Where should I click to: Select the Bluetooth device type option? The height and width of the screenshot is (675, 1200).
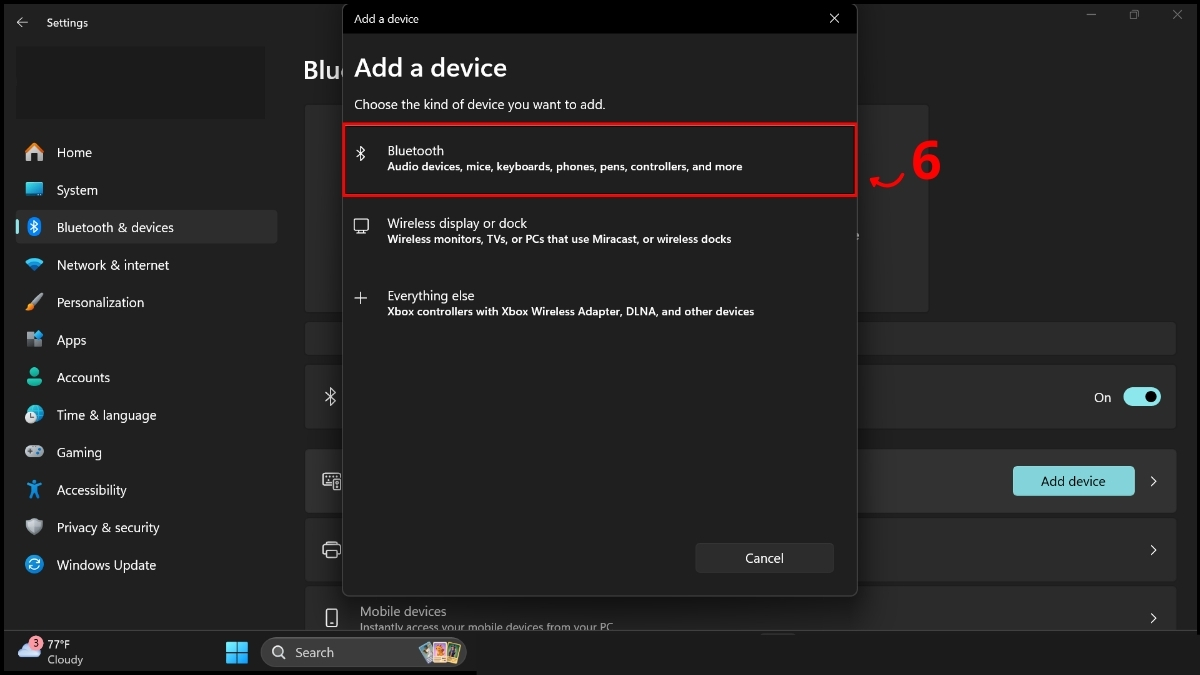pos(599,158)
